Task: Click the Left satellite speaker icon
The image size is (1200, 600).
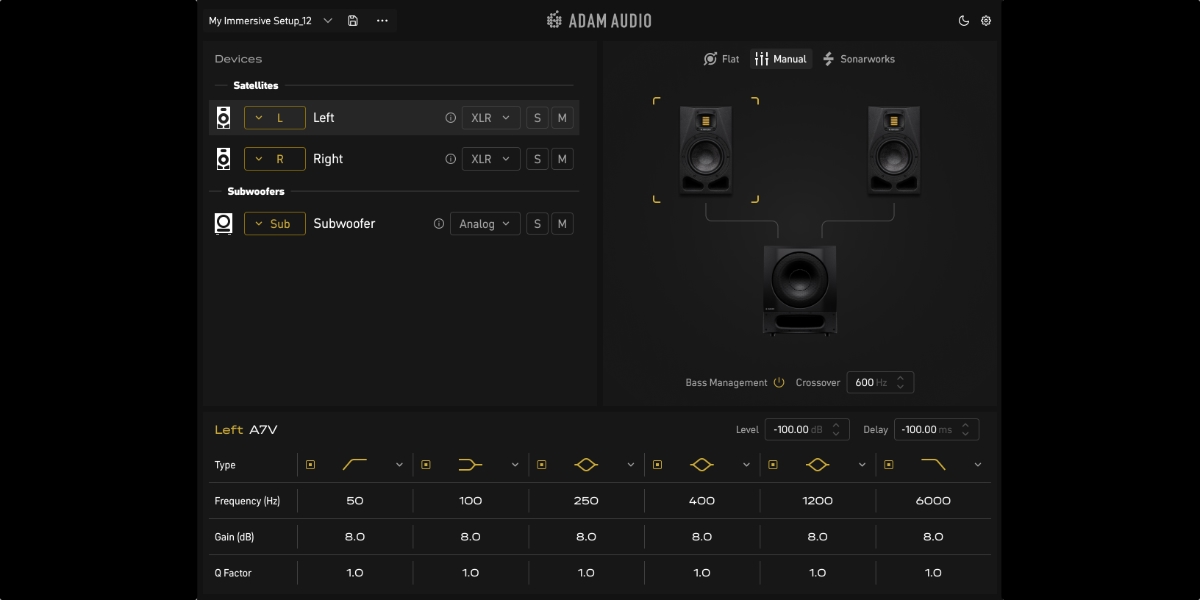Action: coord(224,118)
